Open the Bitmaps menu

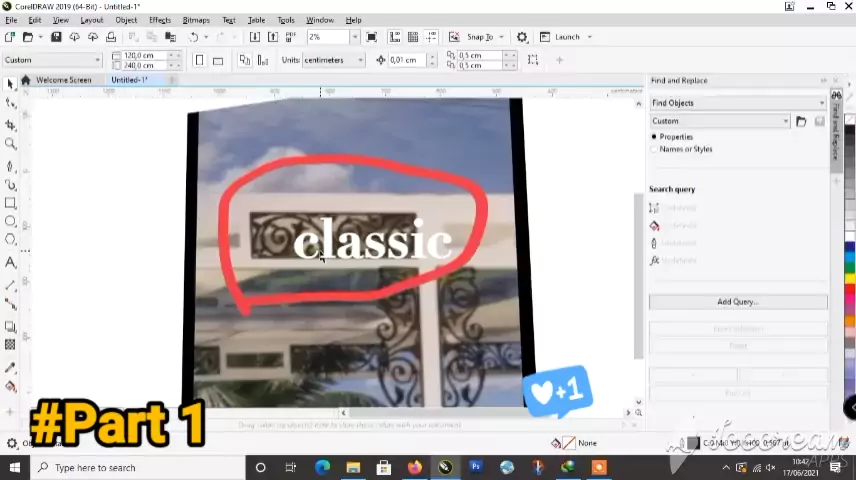(x=196, y=20)
